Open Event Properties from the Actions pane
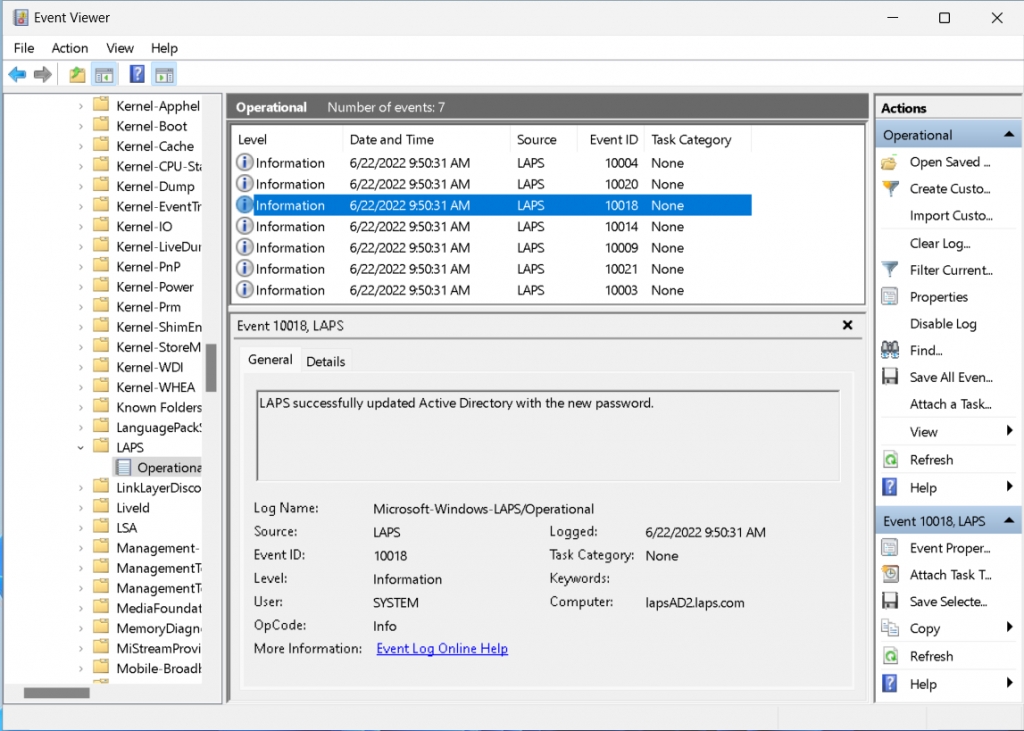Viewport: 1024px width, 731px height. coord(947,547)
